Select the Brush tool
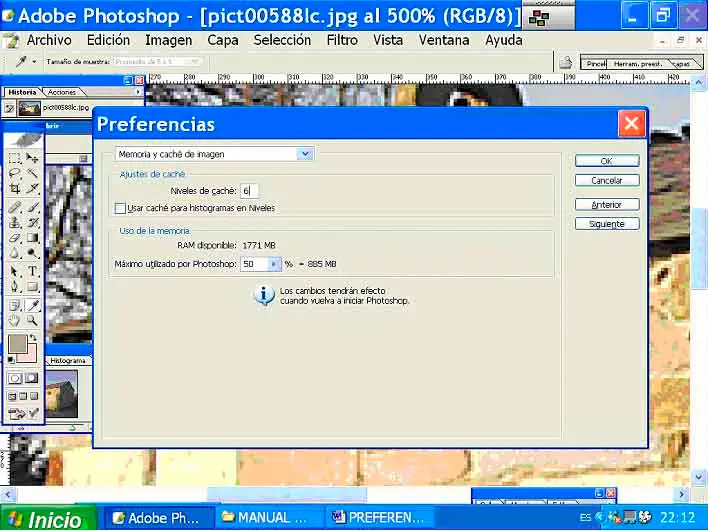The width and height of the screenshot is (708, 531). pyautogui.click(x=32, y=208)
